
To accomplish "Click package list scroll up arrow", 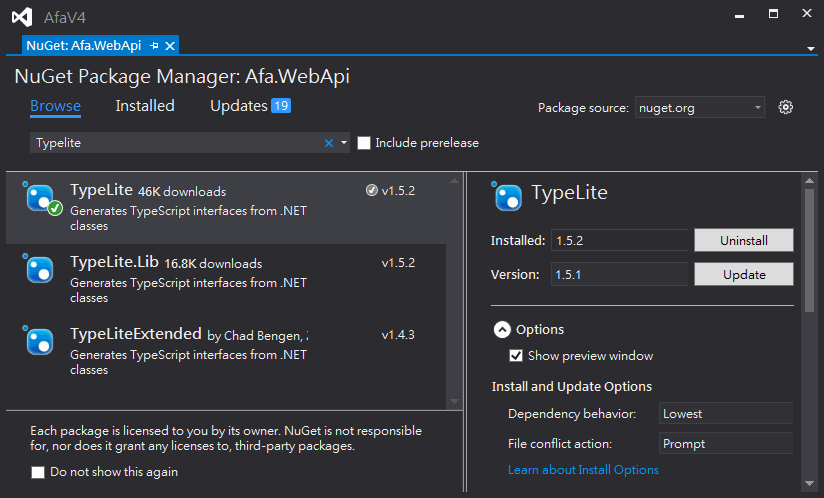I will [x=455, y=181].
